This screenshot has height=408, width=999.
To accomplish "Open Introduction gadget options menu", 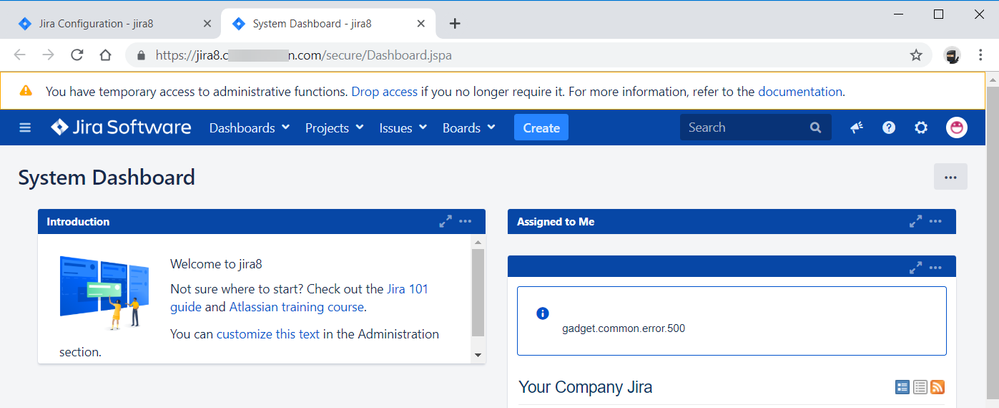I will [x=466, y=221].
